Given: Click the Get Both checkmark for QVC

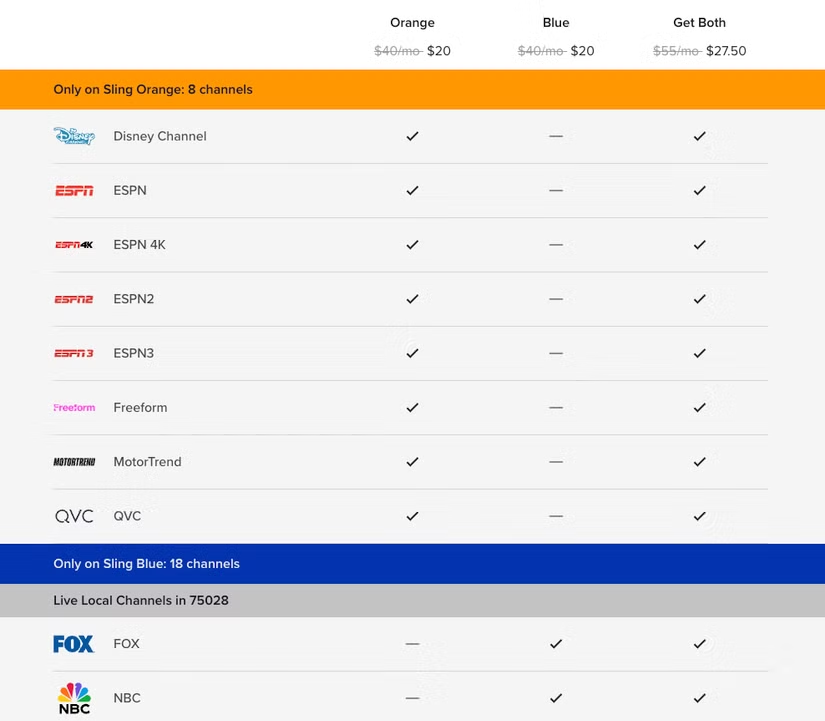Looking at the screenshot, I should tap(700, 516).
